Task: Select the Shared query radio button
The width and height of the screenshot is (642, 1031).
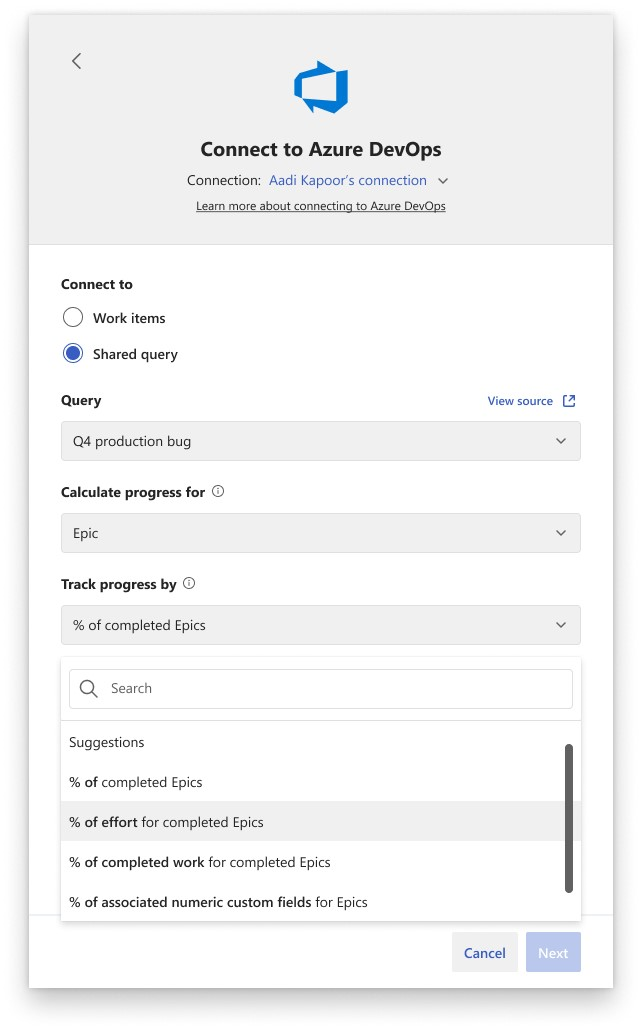Action: (x=73, y=354)
